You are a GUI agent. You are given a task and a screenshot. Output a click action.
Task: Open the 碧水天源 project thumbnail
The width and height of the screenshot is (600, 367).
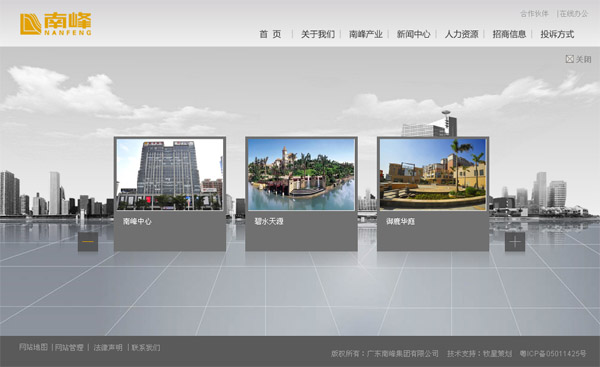[301, 174]
